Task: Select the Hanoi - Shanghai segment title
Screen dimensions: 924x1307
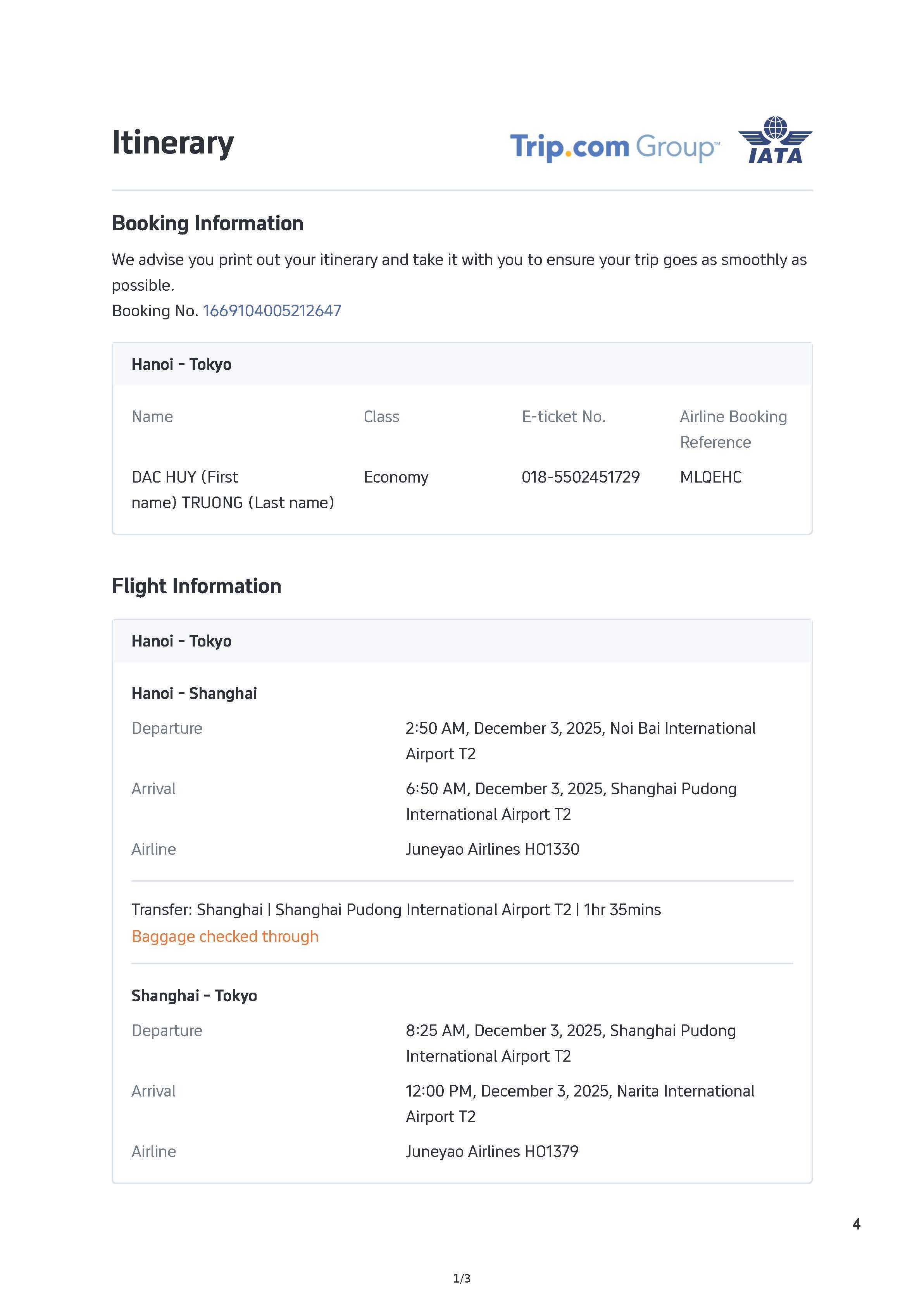Action: point(194,693)
